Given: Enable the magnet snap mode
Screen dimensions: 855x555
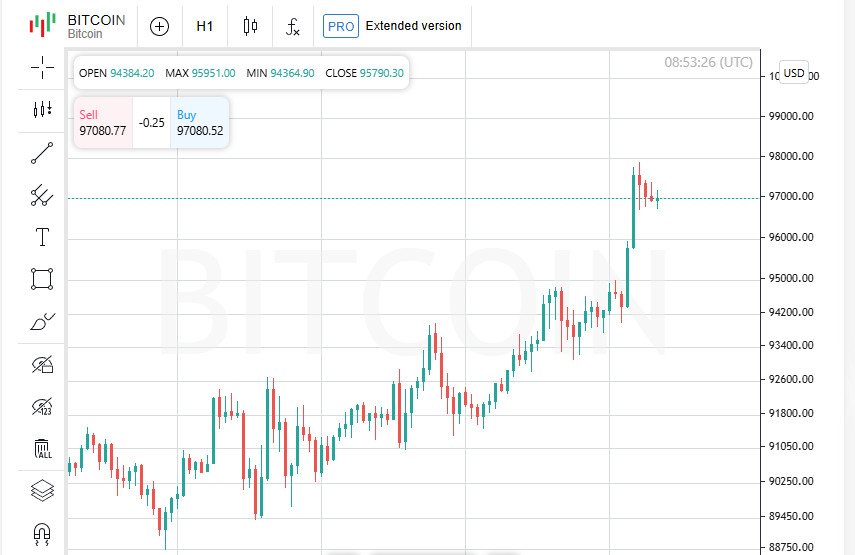Looking at the screenshot, I should [42, 533].
